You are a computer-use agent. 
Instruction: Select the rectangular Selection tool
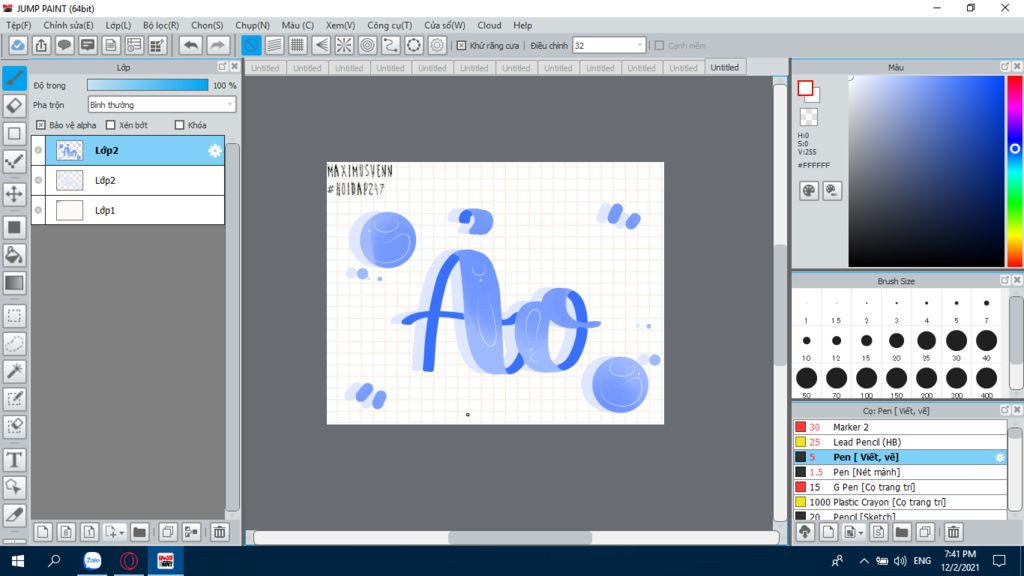(14, 316)
